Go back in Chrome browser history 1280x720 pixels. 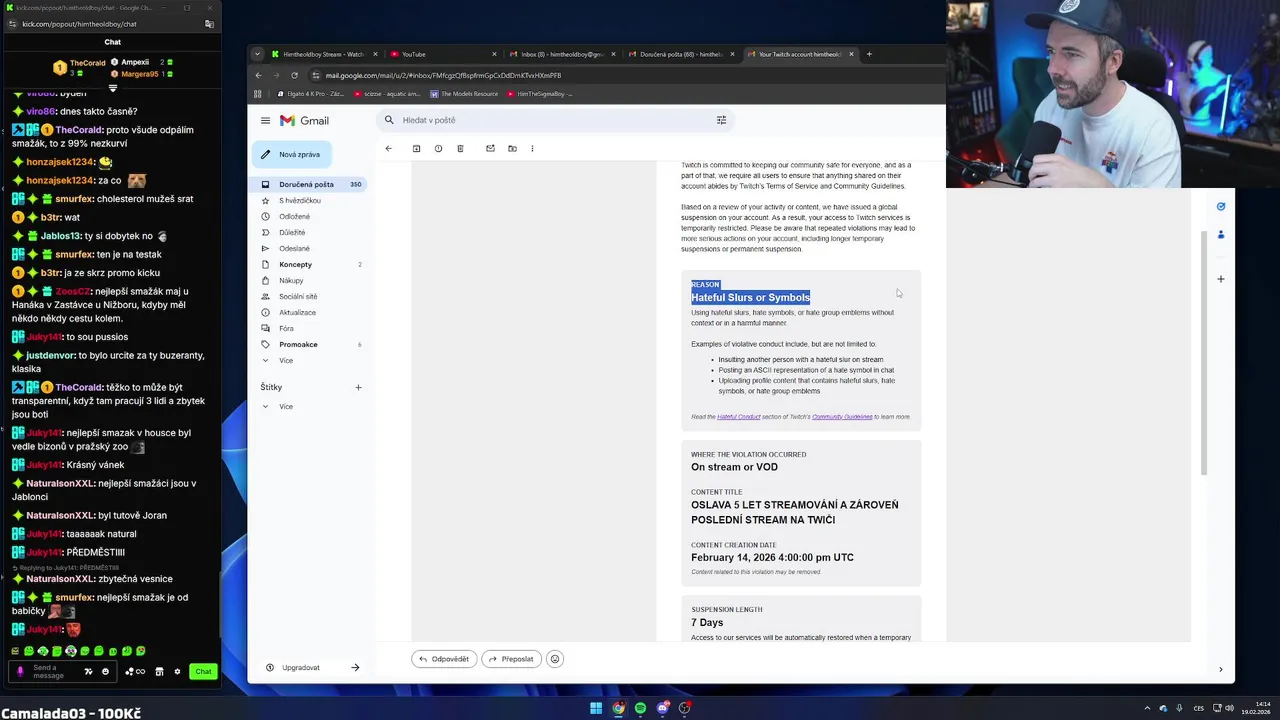(258, 75)
